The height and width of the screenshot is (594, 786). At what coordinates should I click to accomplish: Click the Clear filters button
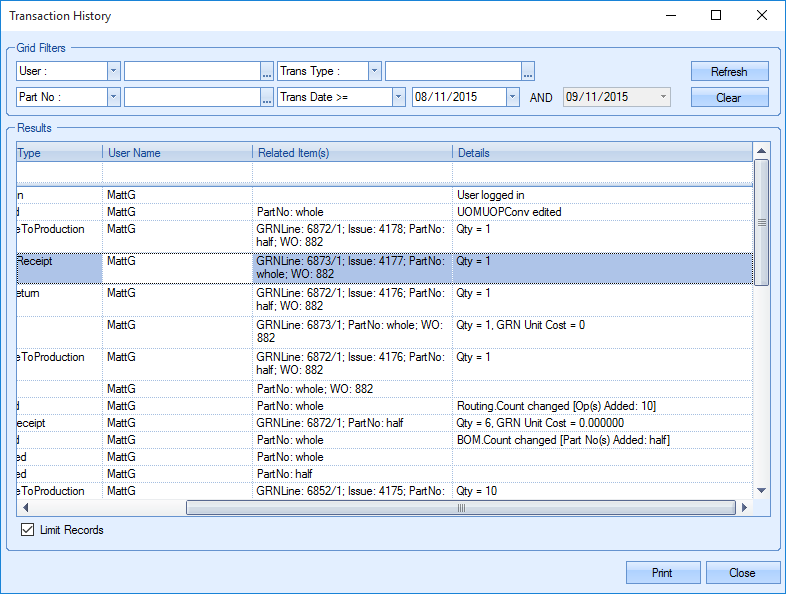pos(729,98)
